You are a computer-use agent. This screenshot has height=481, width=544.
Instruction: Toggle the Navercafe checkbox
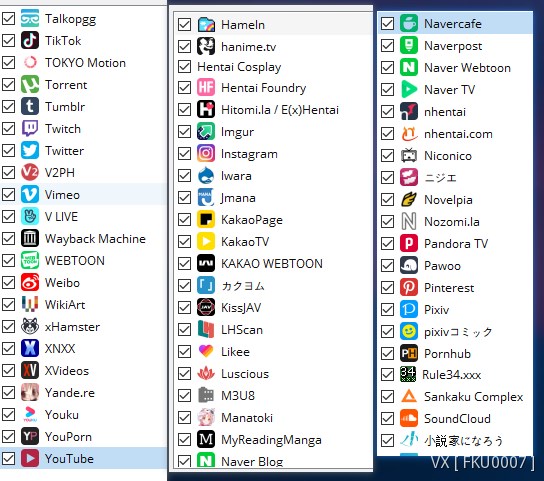click(x=387, y=24)
